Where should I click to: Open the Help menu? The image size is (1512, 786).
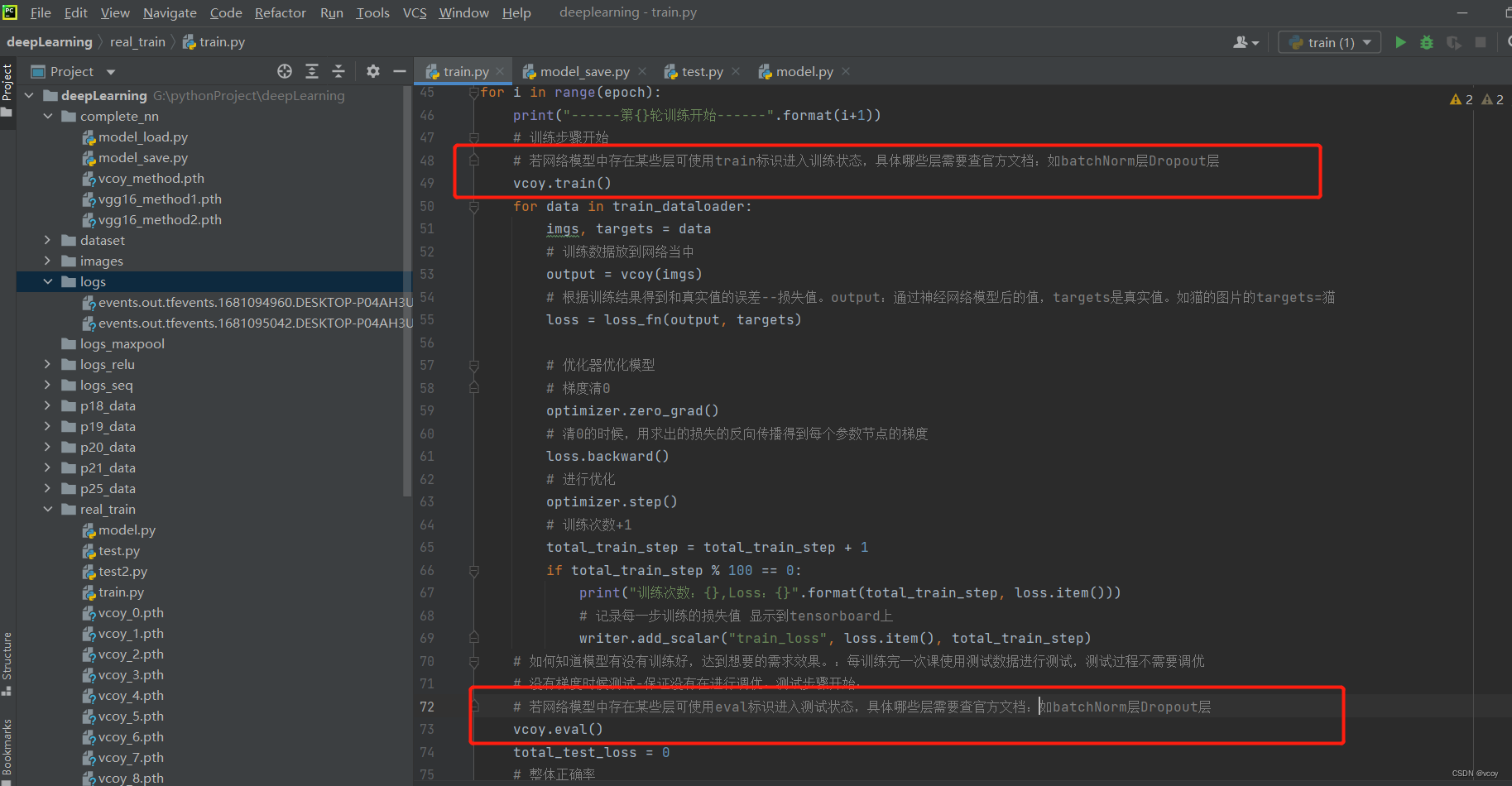click(x=516, y=12)
